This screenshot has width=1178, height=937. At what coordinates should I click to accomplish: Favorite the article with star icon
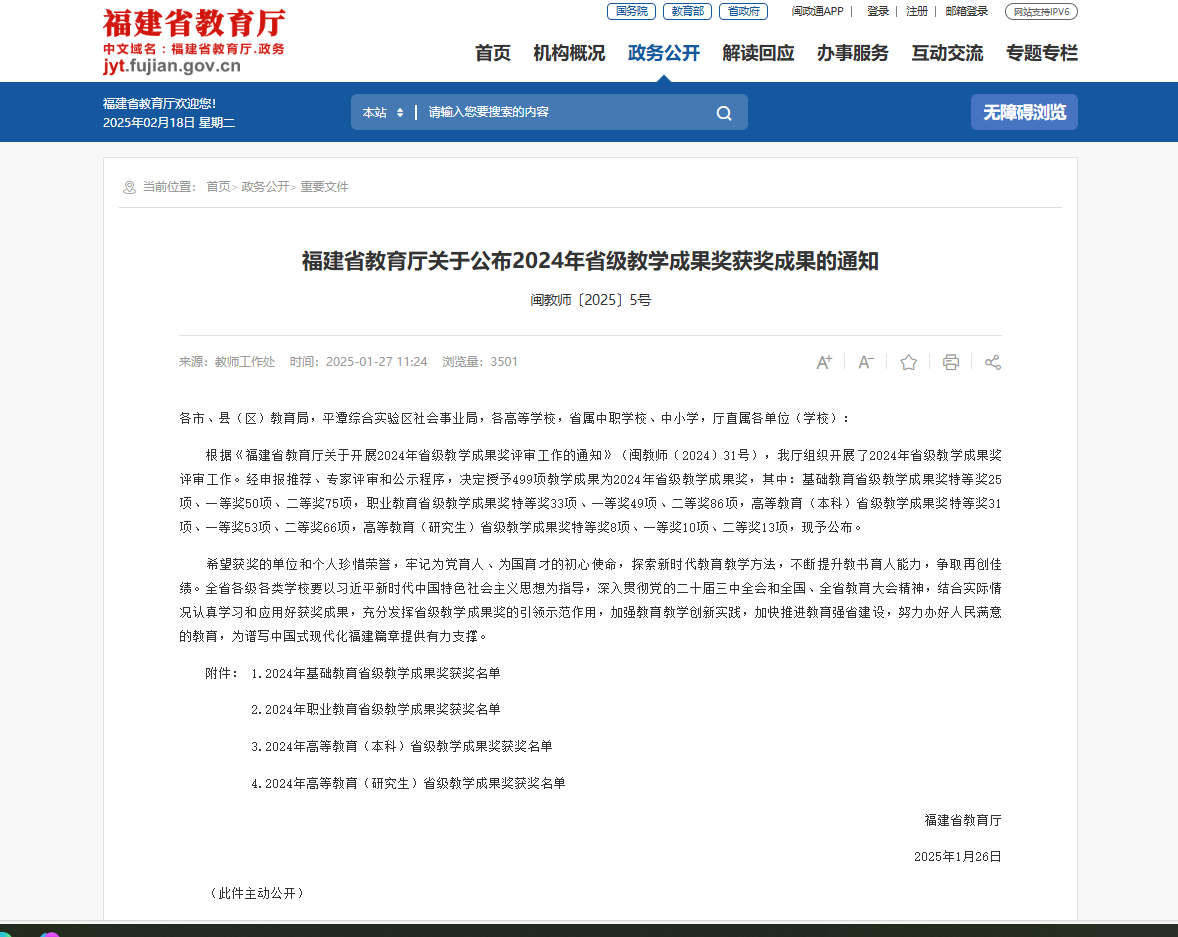[908, 362]
